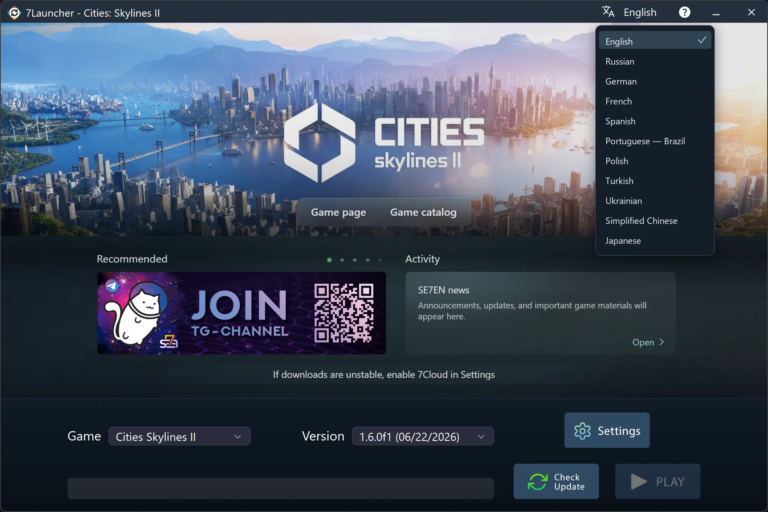
Task: Select Japanese language option
Action: click(655, 241)
